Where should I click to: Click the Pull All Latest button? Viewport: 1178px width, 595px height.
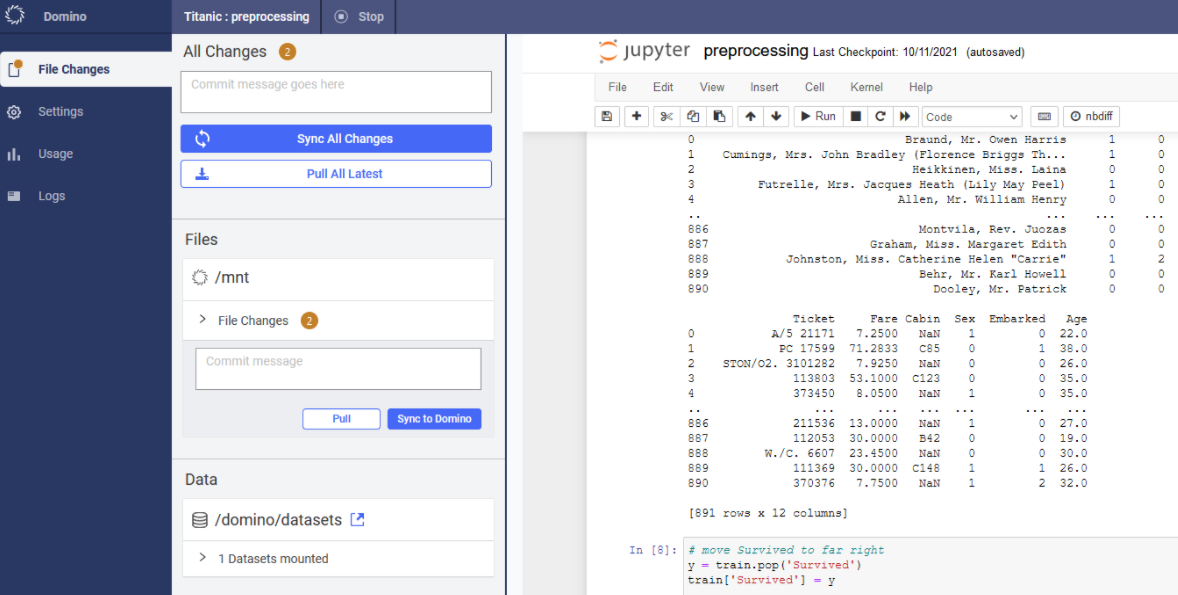click(336, 174)
